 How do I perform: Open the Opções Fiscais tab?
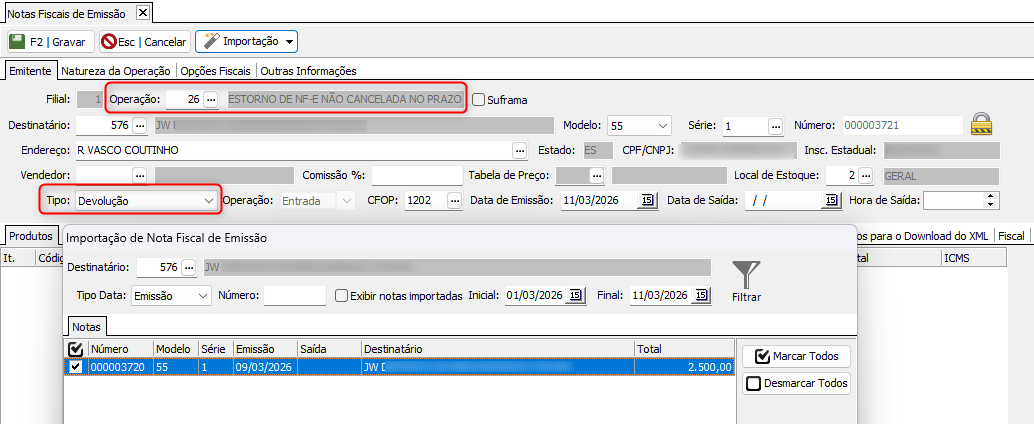pos(217,71)
